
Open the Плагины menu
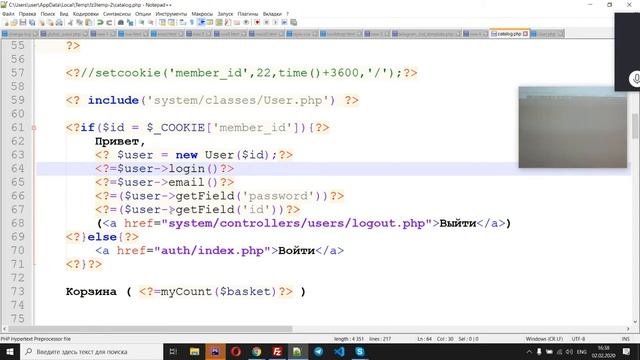pos(248,14)
